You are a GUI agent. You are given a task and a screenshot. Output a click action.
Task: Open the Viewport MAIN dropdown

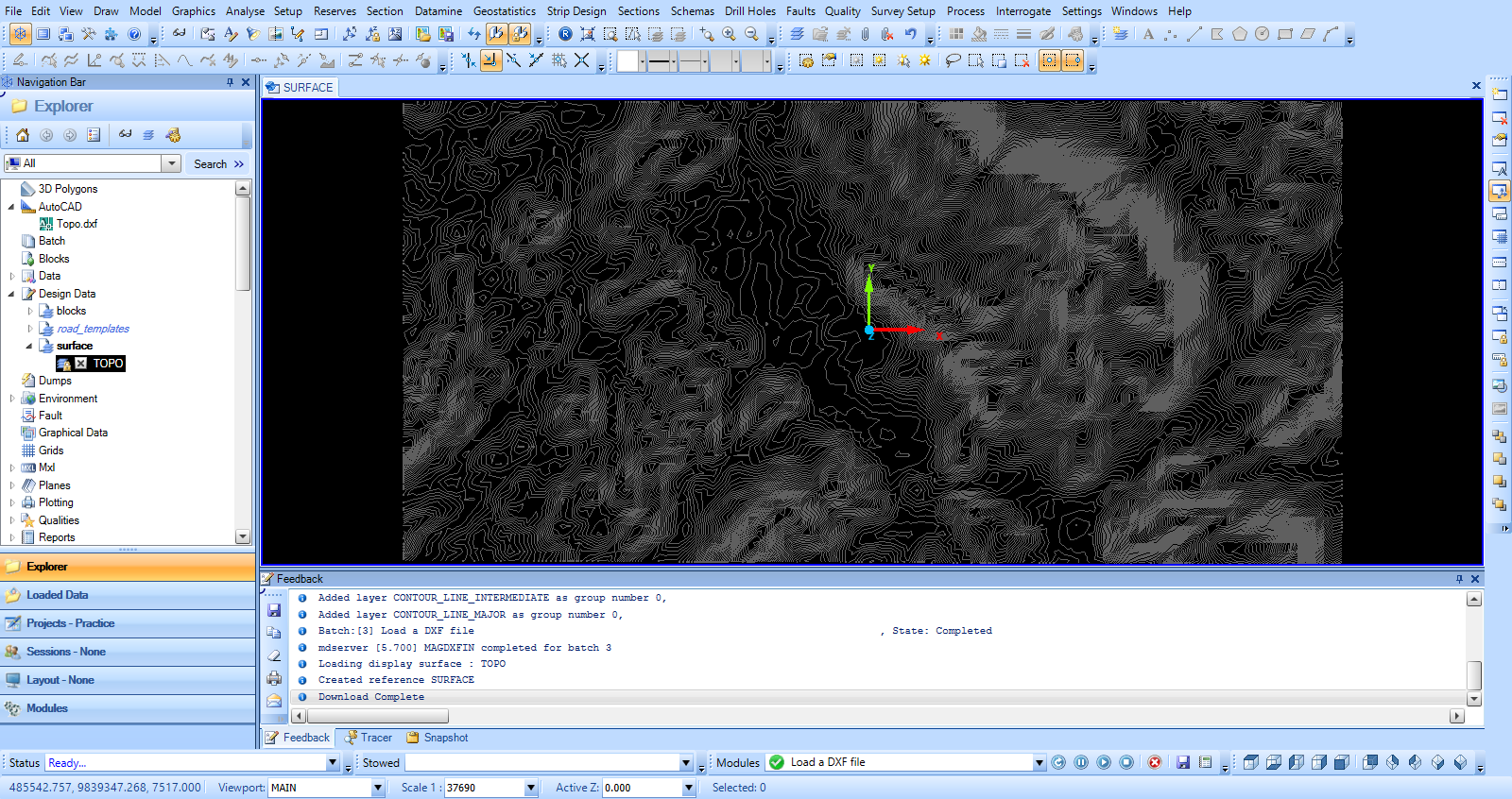point(378,788)
